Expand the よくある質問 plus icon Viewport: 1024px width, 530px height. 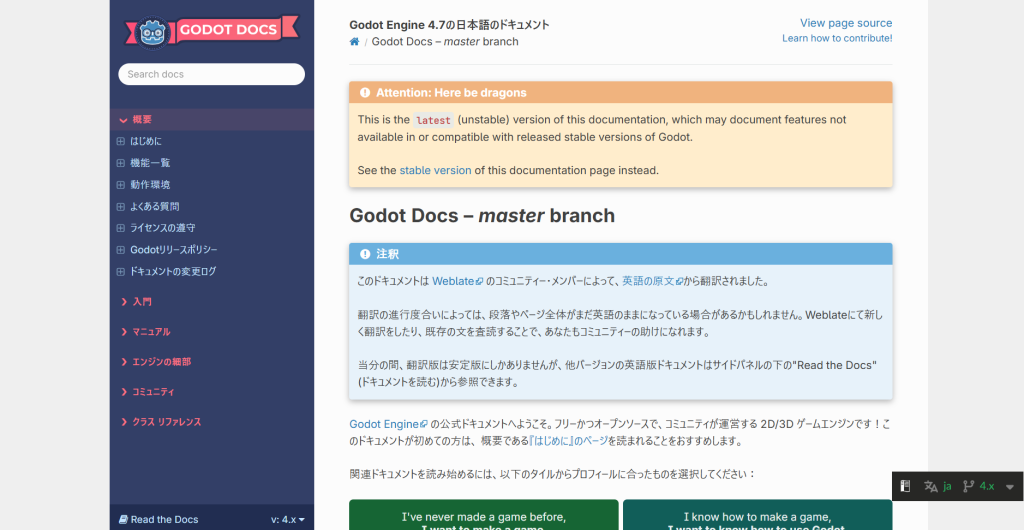click(x=120, y=206)
